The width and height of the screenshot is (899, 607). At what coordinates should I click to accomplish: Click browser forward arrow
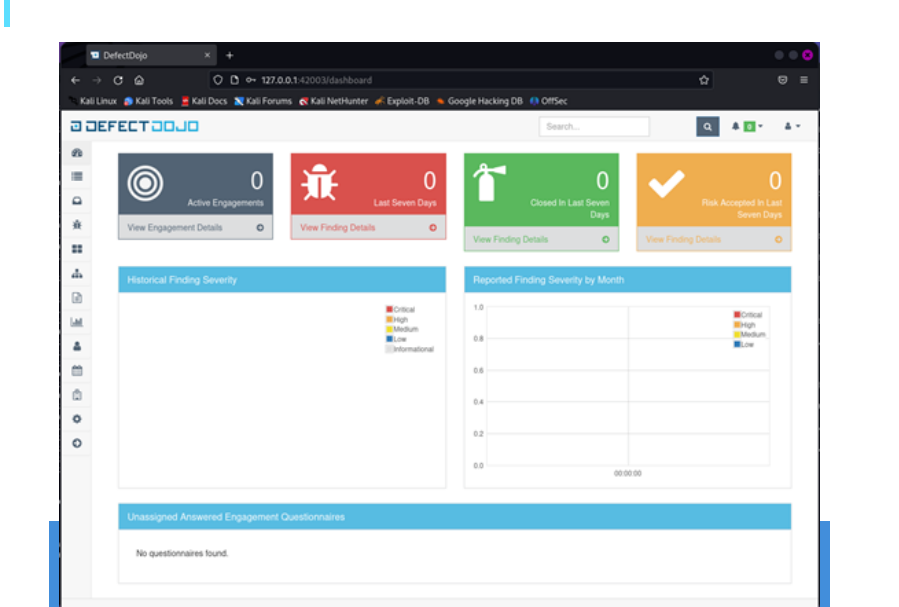coord(97,80)
